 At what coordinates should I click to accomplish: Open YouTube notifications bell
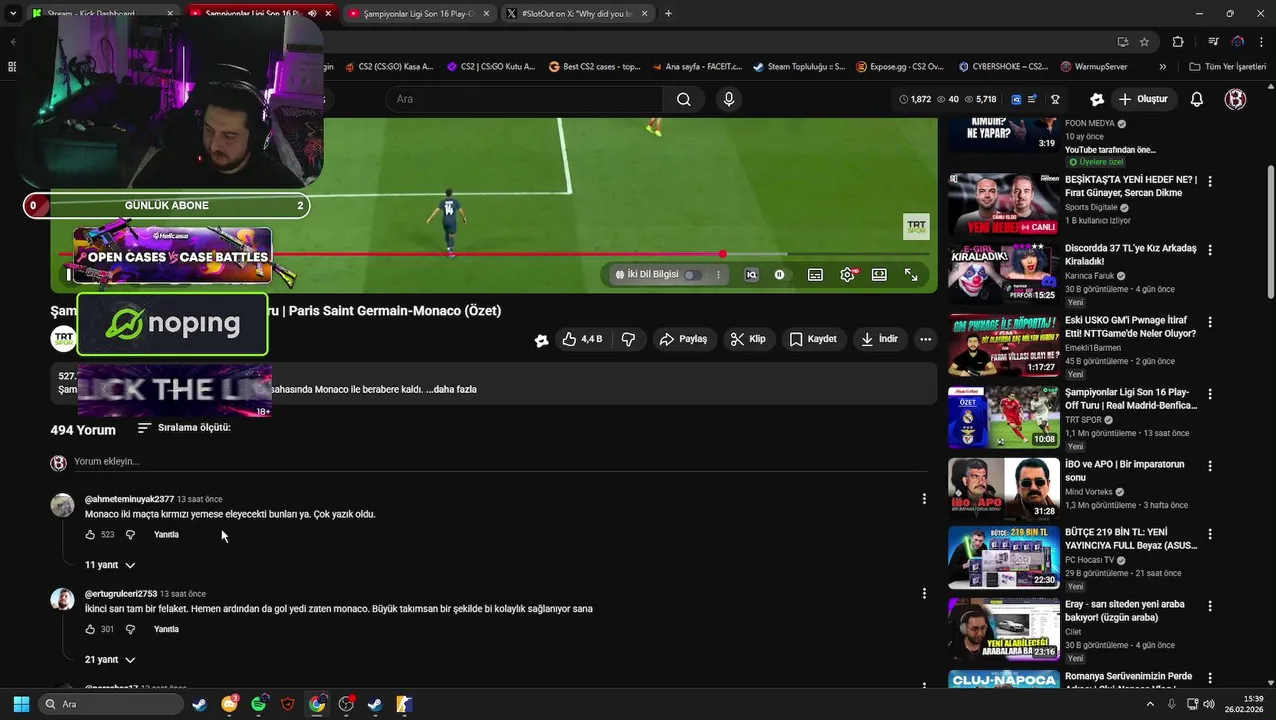coord(1196,99)
